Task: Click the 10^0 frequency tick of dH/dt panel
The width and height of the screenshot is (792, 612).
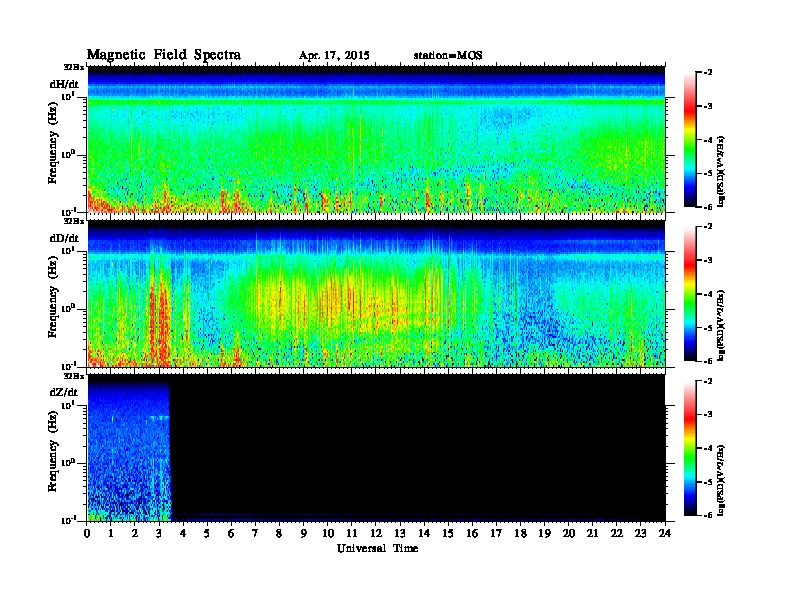Action: [x=68, y=154]
